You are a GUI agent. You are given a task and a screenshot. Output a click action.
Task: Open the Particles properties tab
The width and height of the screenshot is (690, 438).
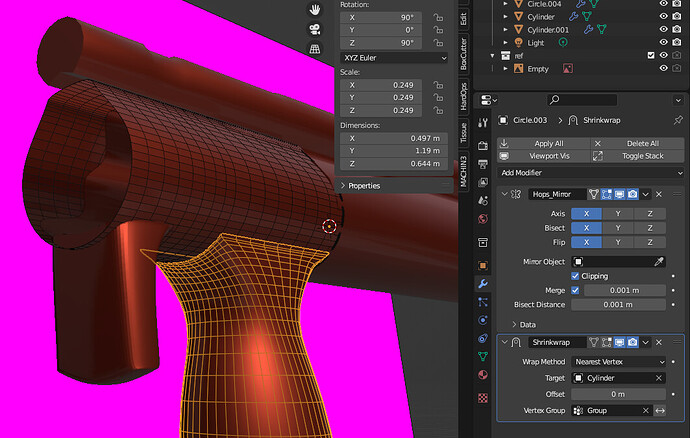click(x=483, y=302)
